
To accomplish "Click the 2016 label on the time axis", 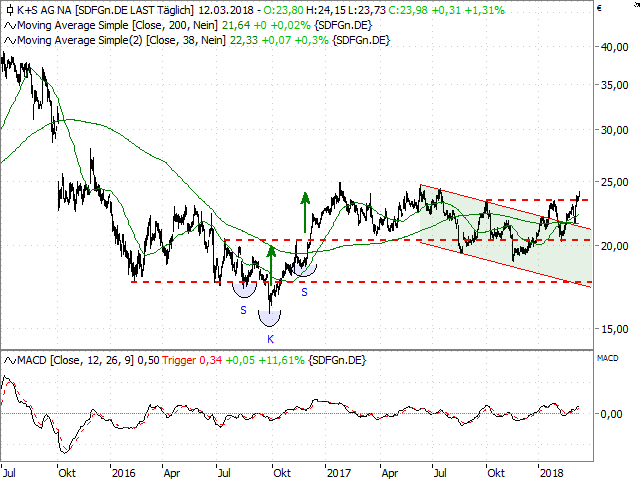I will click(x=124, y=473).
